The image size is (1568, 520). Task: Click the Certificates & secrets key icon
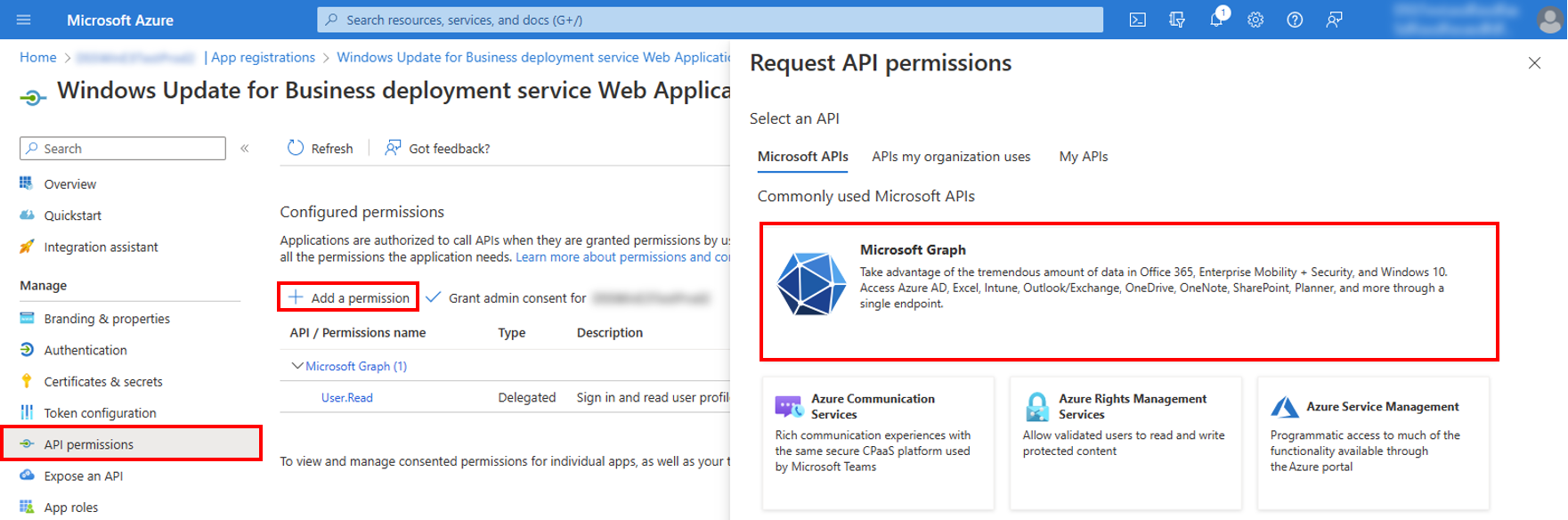(x=27, y=381)
